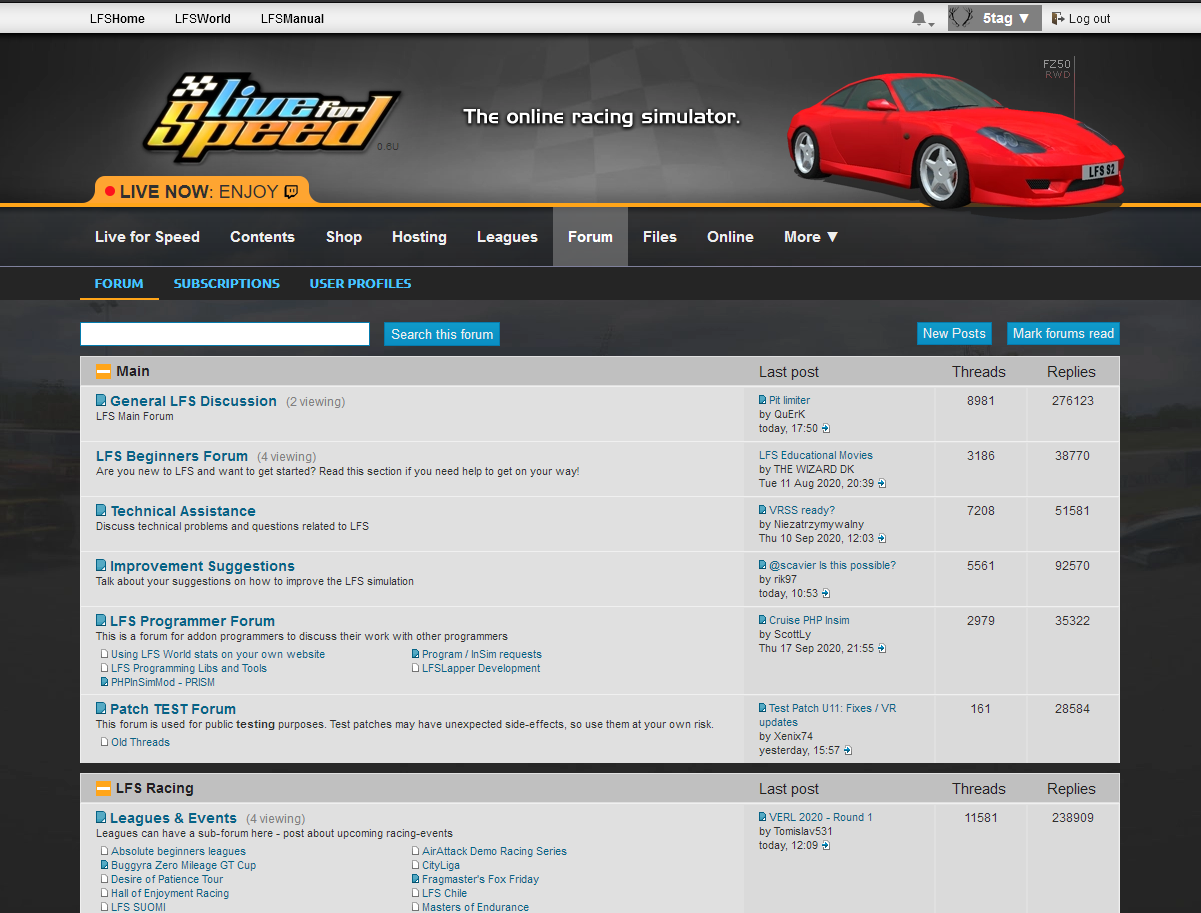The width and height of the screenshot is (1201, 913).
Task: Click the forum search input field
Action: coord(225,334)
